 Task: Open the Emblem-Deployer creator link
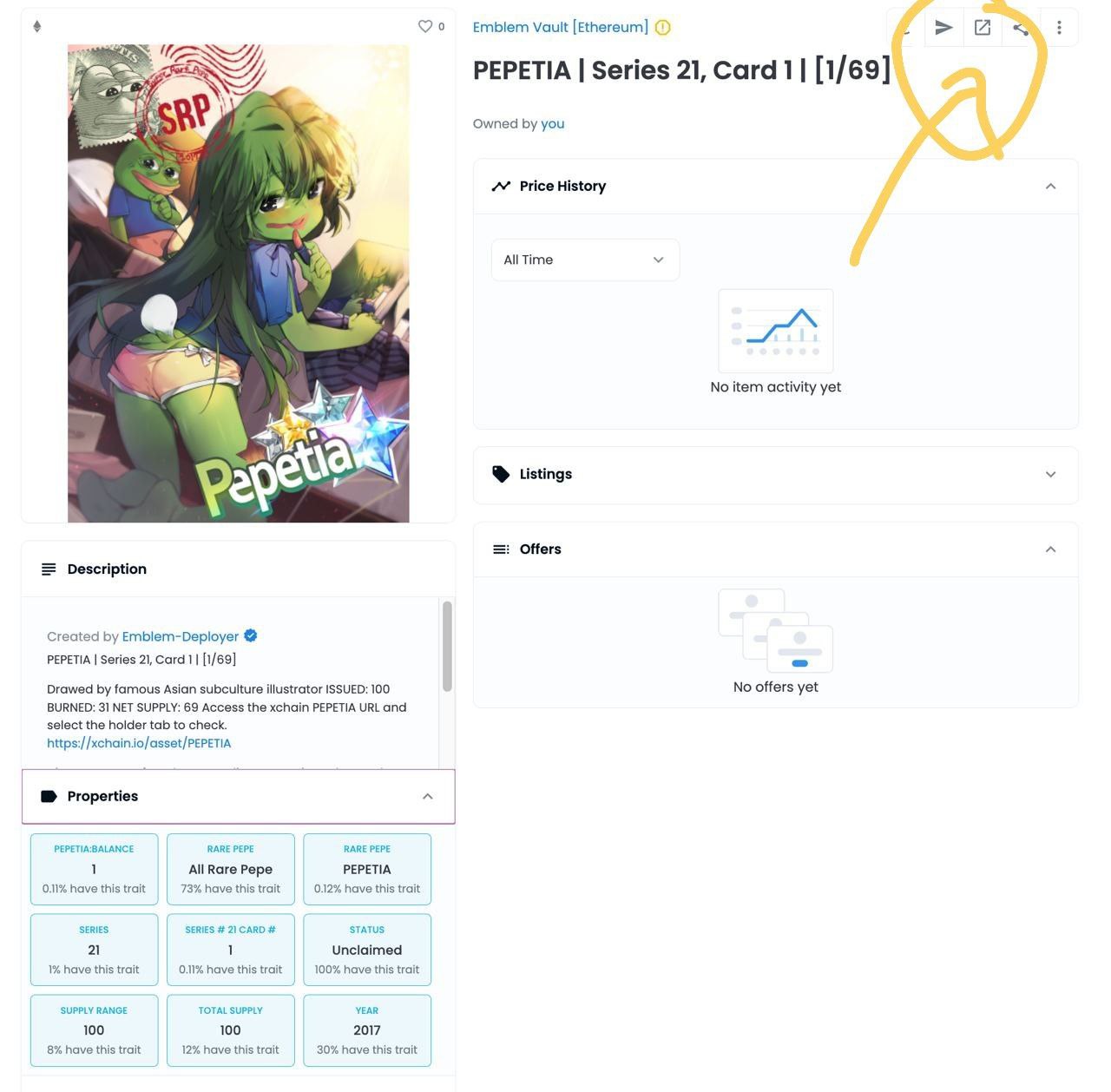(180, 636)
